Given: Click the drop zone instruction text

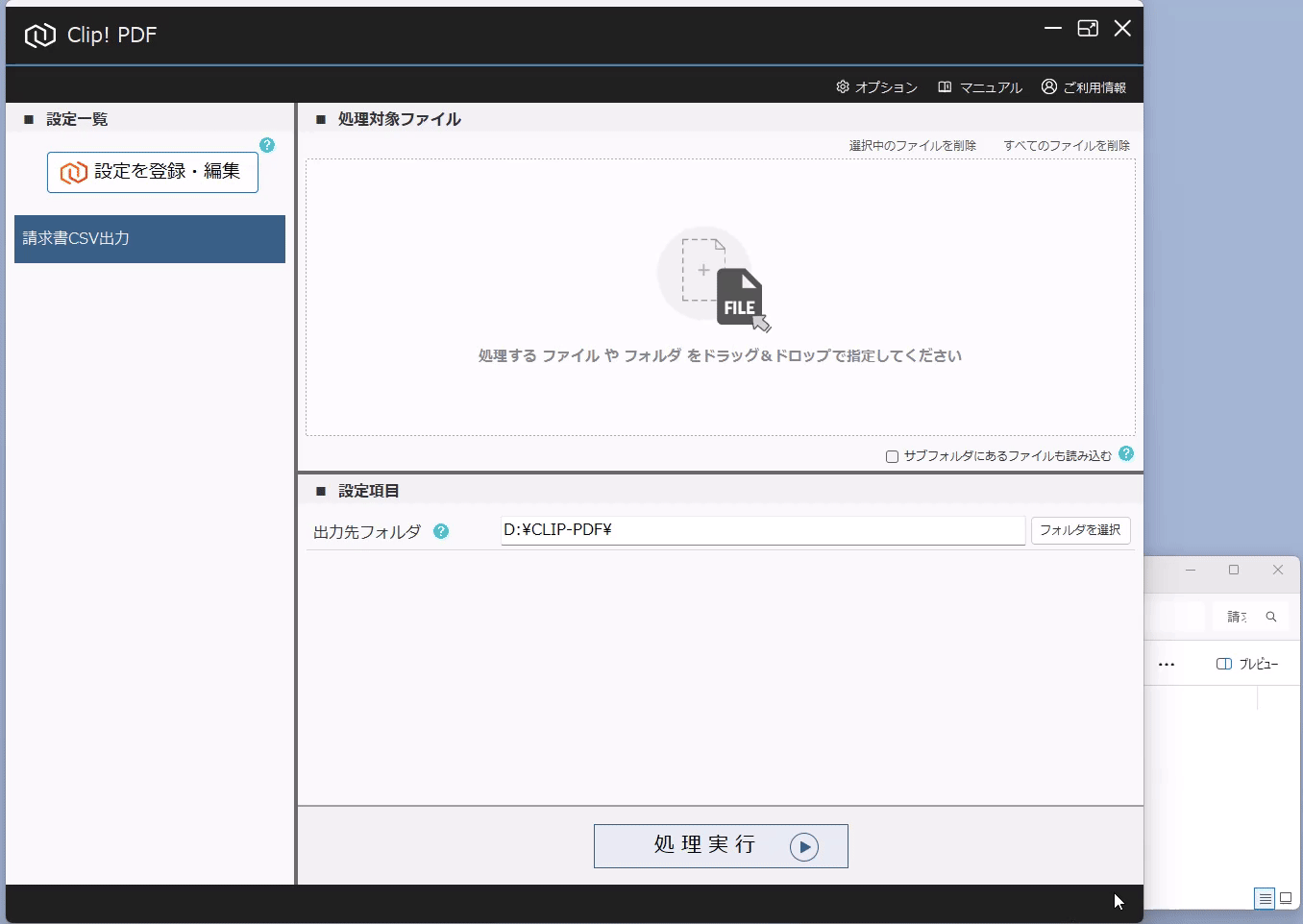Looking at the screenshot, I should pyautogui.click(x=720, y=356).
